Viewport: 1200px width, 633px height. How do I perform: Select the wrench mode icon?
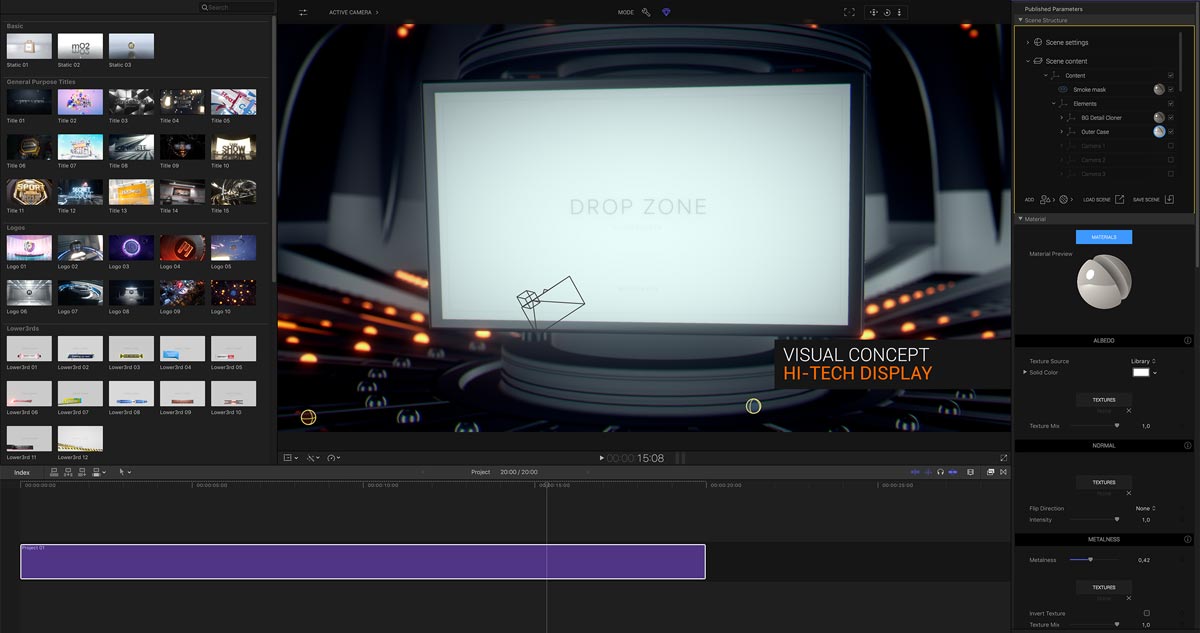coord(646,12)
